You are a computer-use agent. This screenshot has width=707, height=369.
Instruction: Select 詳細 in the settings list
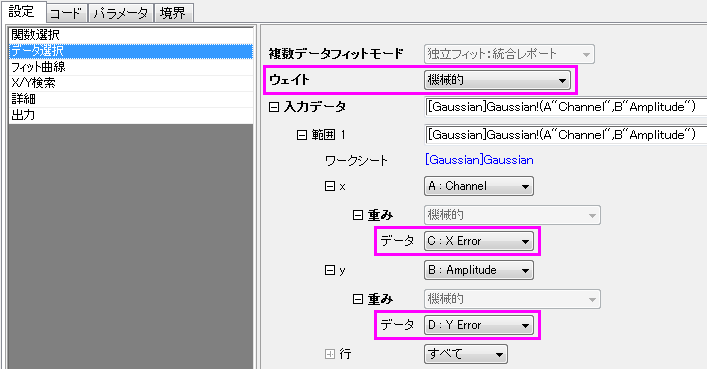(131, 99)
